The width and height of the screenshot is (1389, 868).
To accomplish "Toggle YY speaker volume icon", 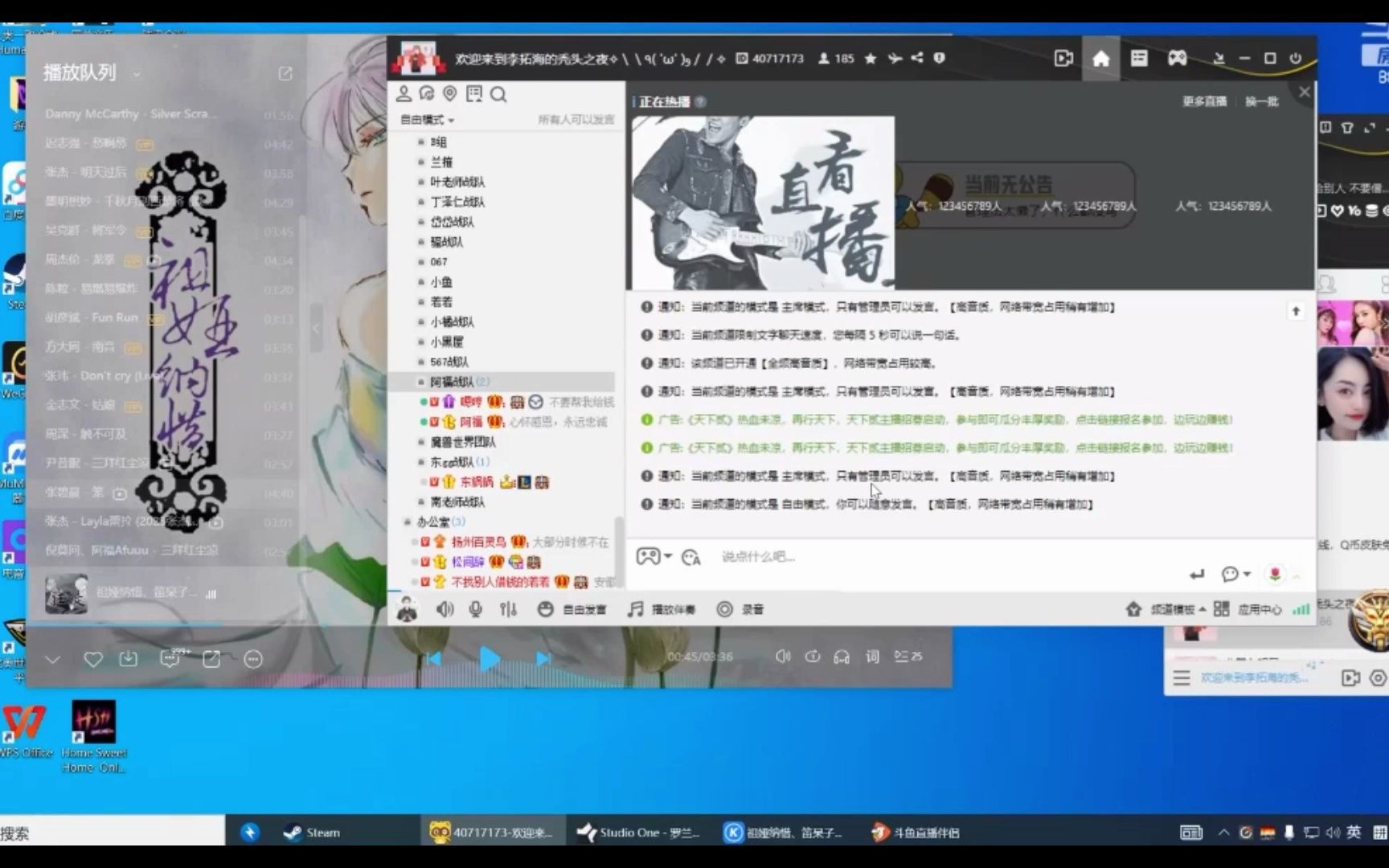I will point(445,609).
